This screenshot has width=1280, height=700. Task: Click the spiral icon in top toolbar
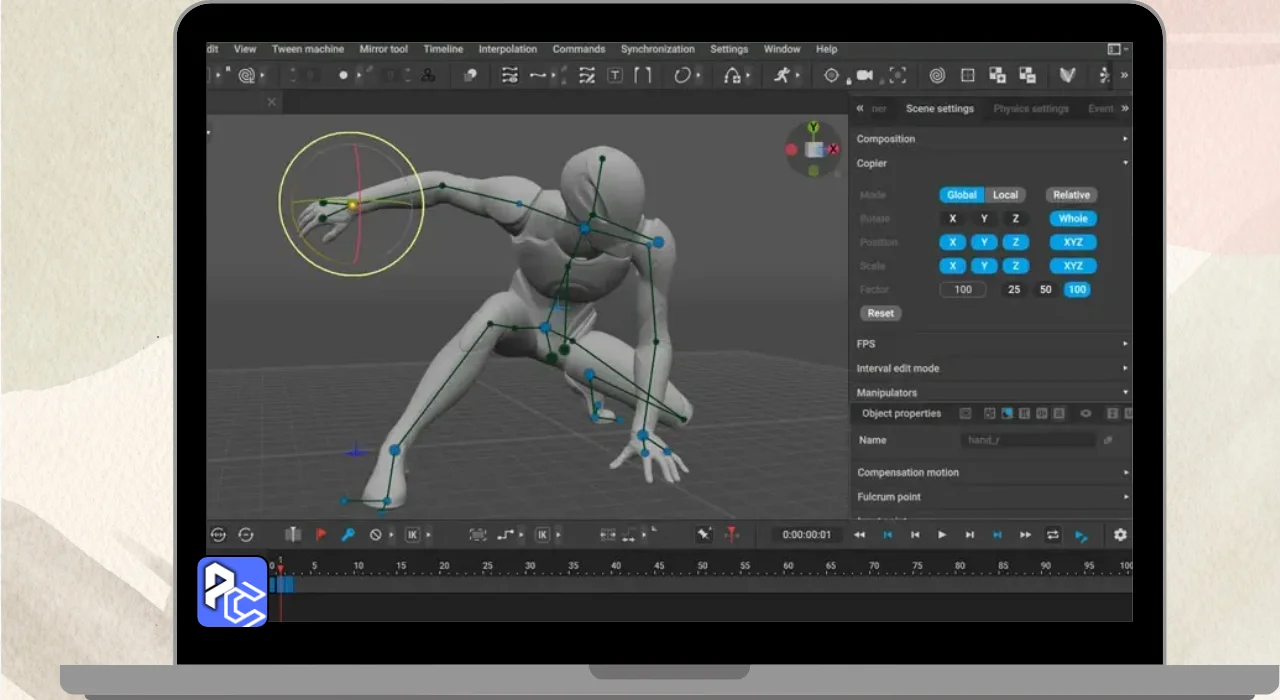pyautogui.click(x=937, y=75)
